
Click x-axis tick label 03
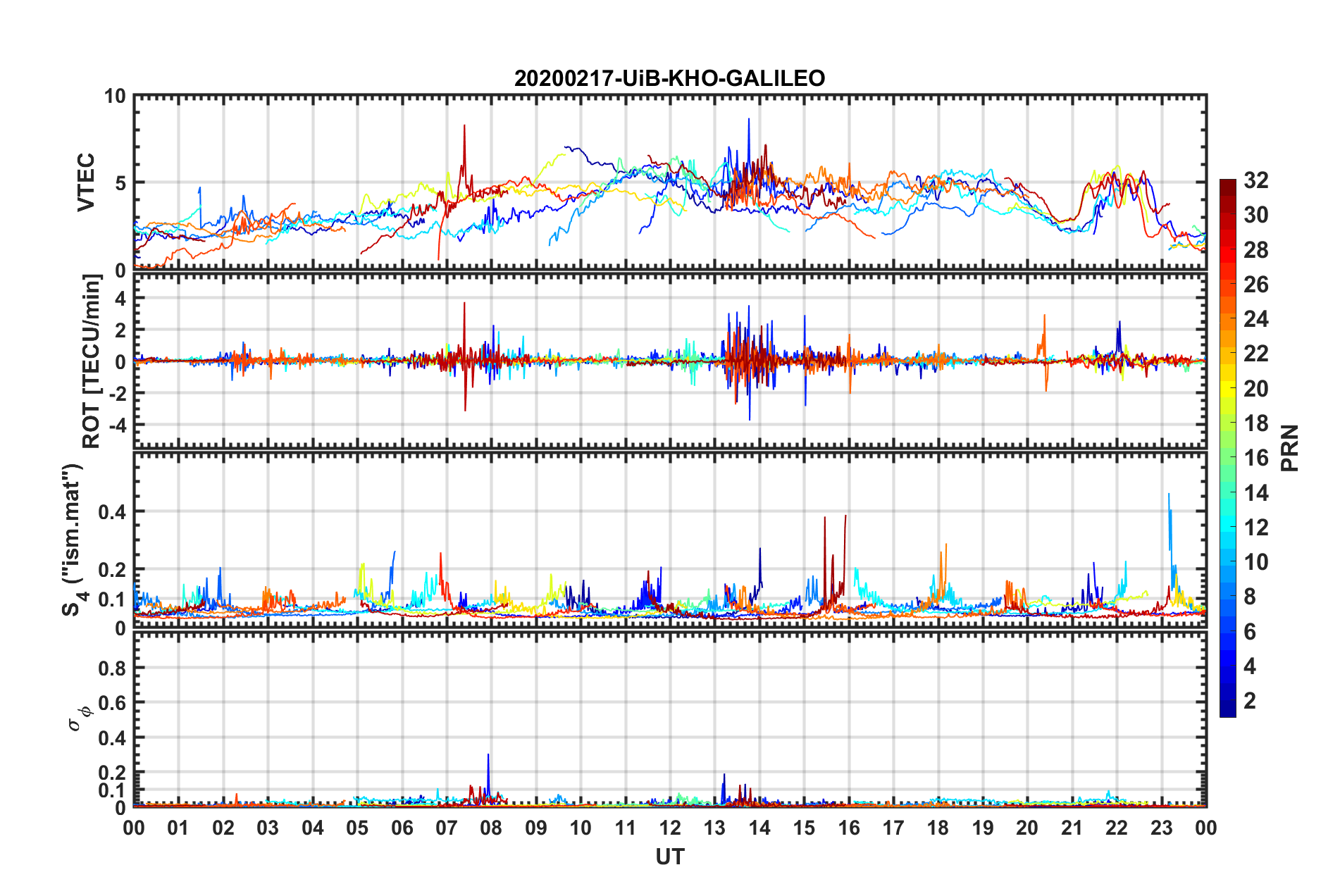(x=268, y=828)
